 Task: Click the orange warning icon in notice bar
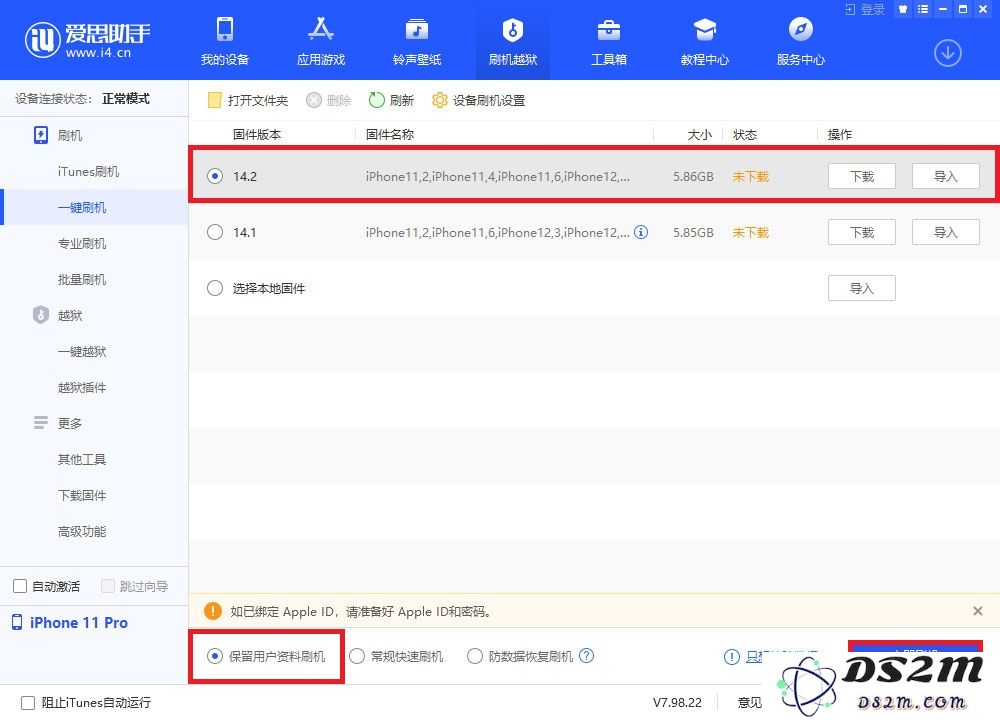click(x=212, y=611)
